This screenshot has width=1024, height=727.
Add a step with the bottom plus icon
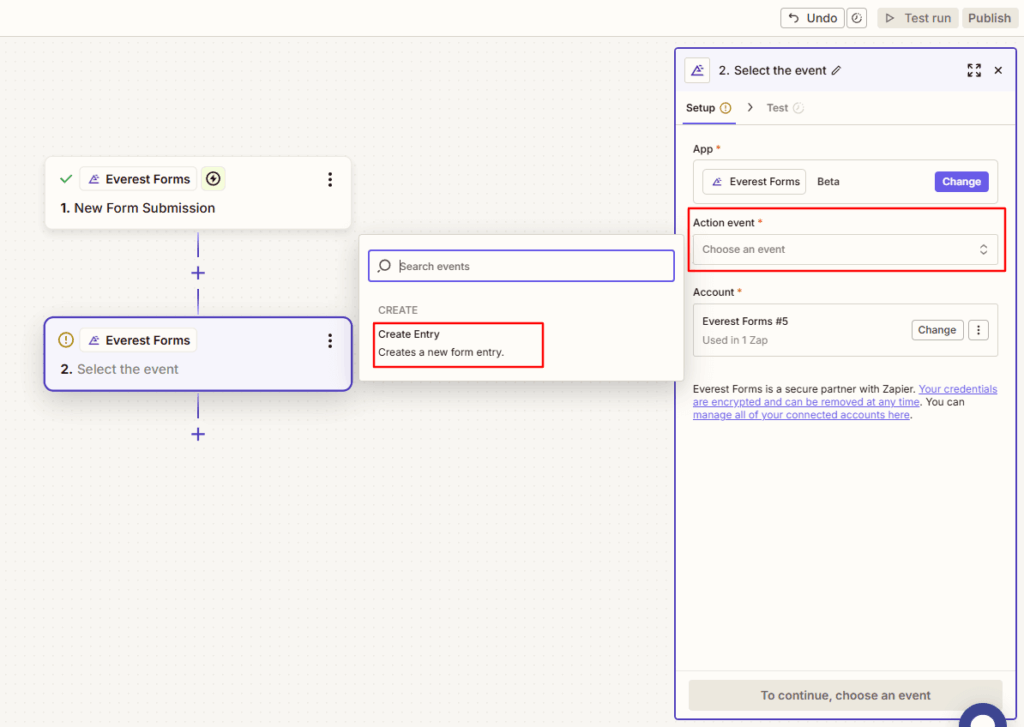coord(198,434)
